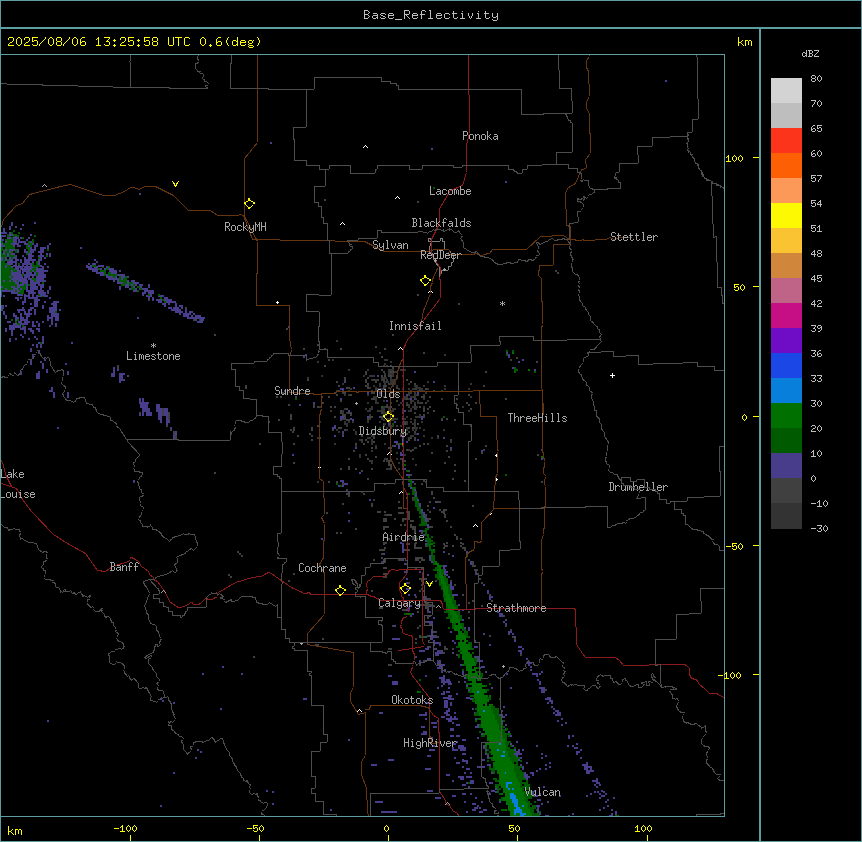Image resolution: width=862 pixels, height=842 pixels.
Task: Click the Olds town label
Action: 388,394
